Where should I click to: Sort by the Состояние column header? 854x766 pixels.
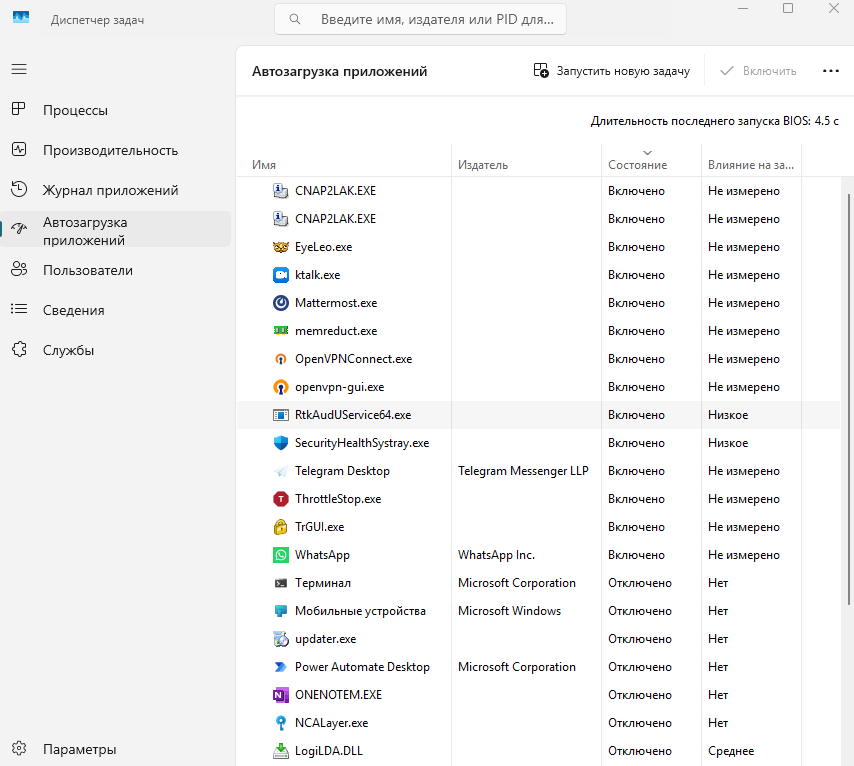637,165
